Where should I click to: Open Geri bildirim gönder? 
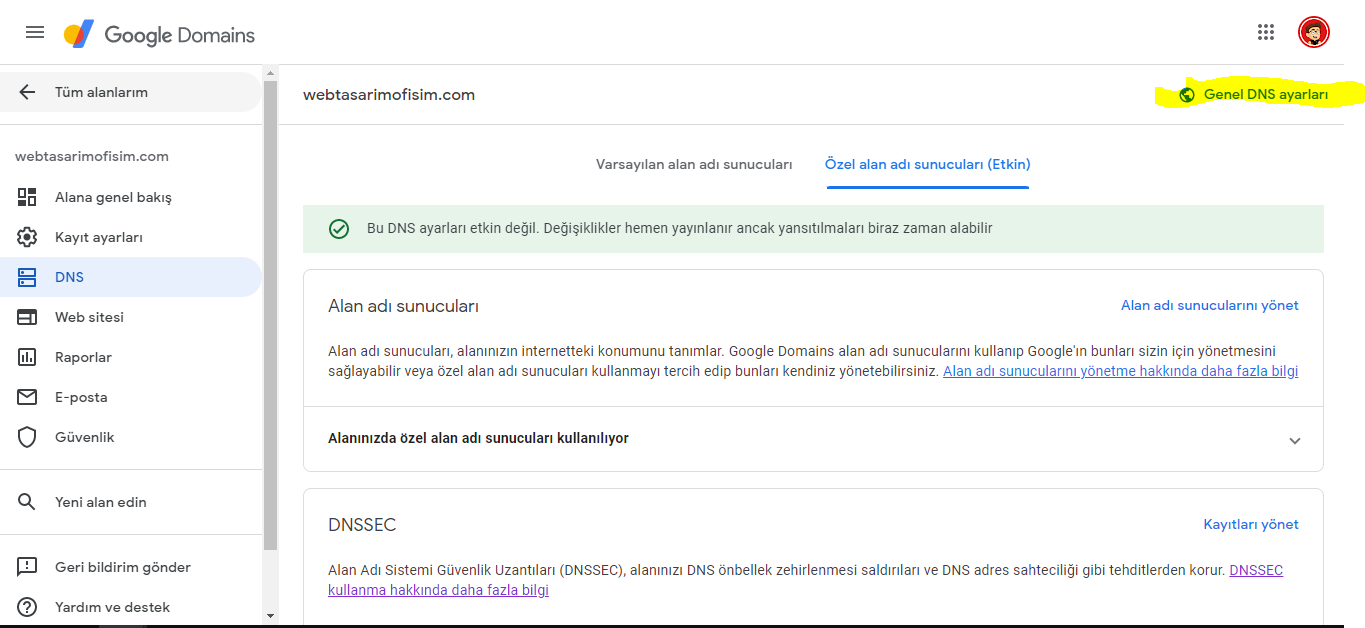point(130,567)
